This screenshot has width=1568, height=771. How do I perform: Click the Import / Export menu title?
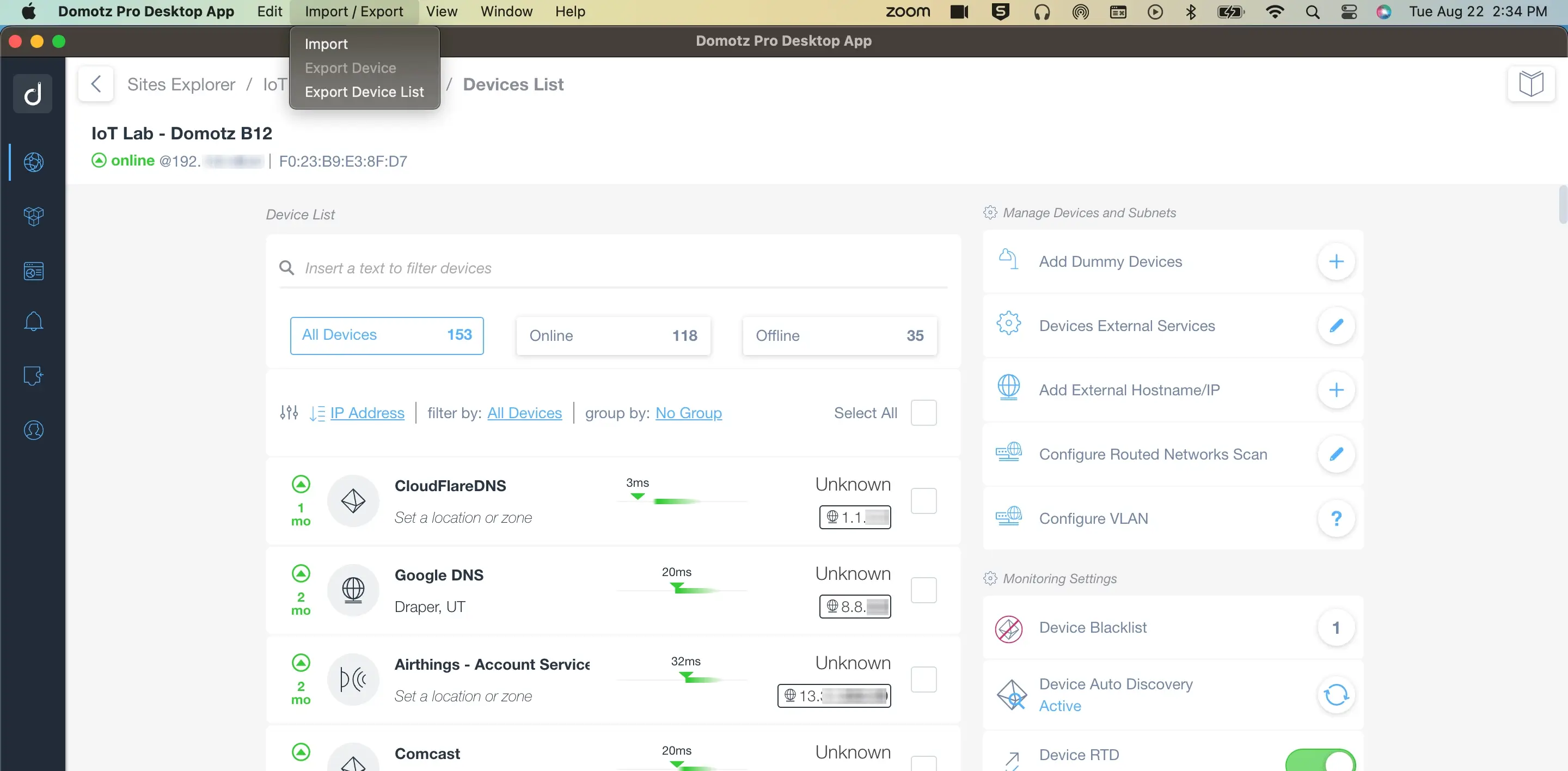click(x=354, y=11)
